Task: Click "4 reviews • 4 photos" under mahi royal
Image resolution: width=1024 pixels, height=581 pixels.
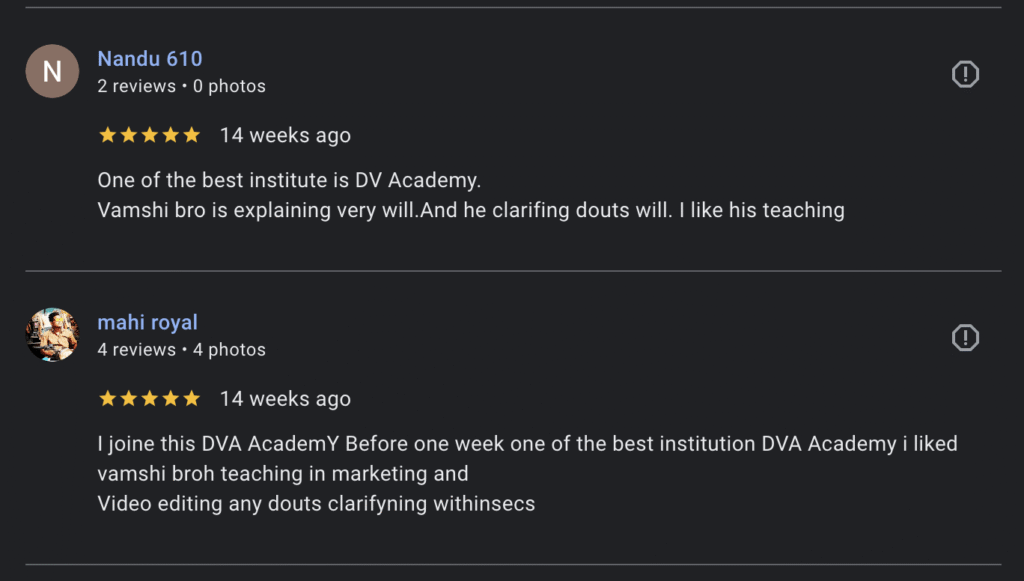Action: 181,350
